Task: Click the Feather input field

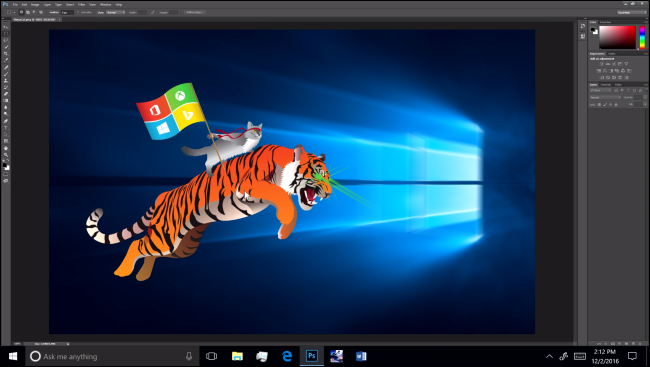Action: (x=67, y=12)
